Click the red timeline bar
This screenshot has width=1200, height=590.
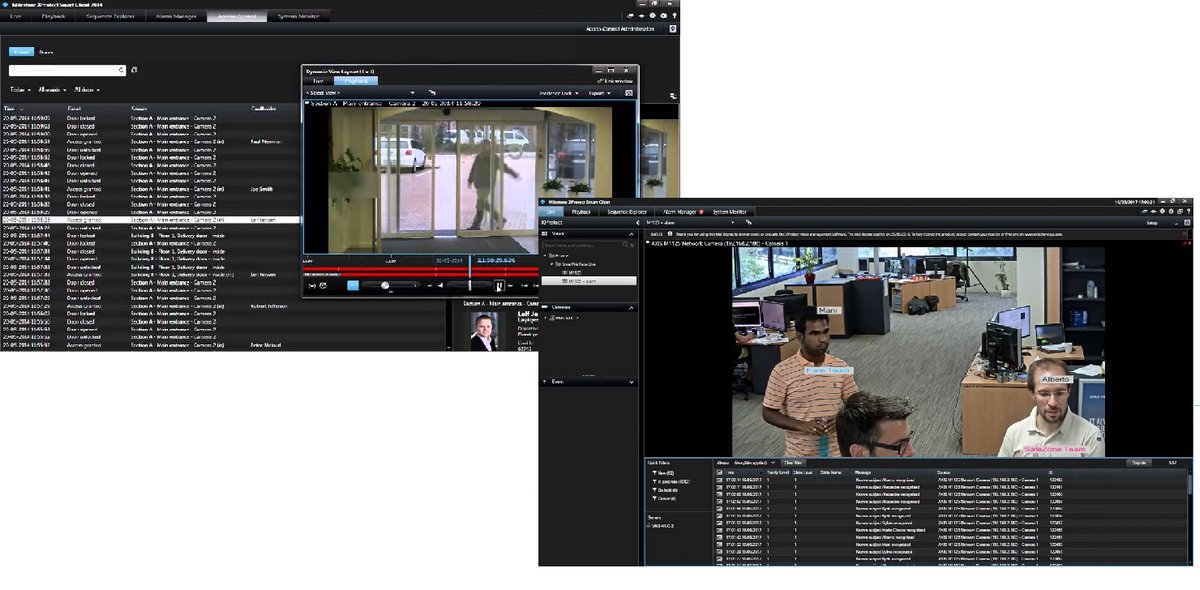[x=400, y=269]
